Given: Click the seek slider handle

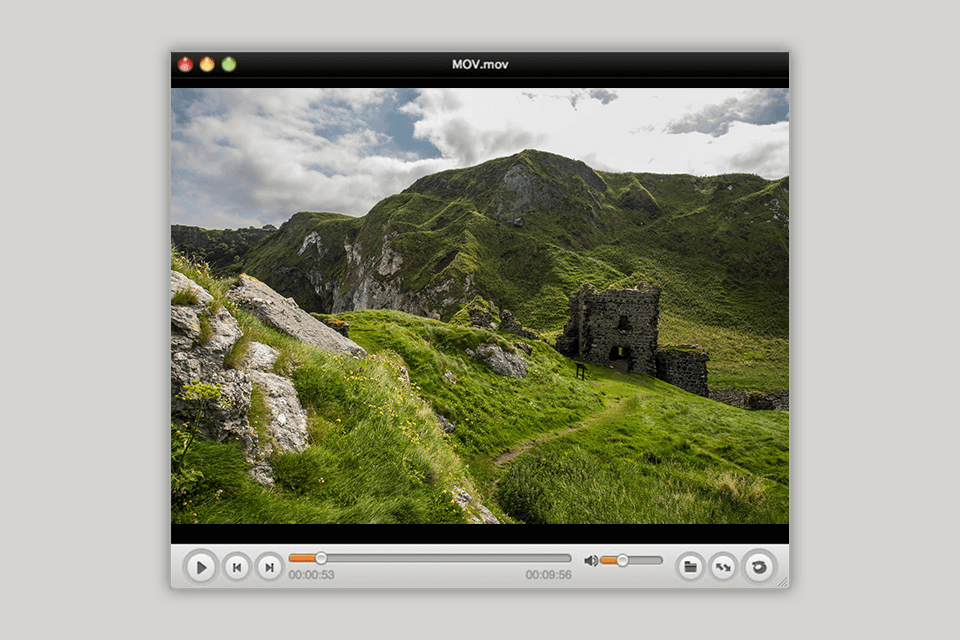Looking at the screenshot, I should point(320,558).
